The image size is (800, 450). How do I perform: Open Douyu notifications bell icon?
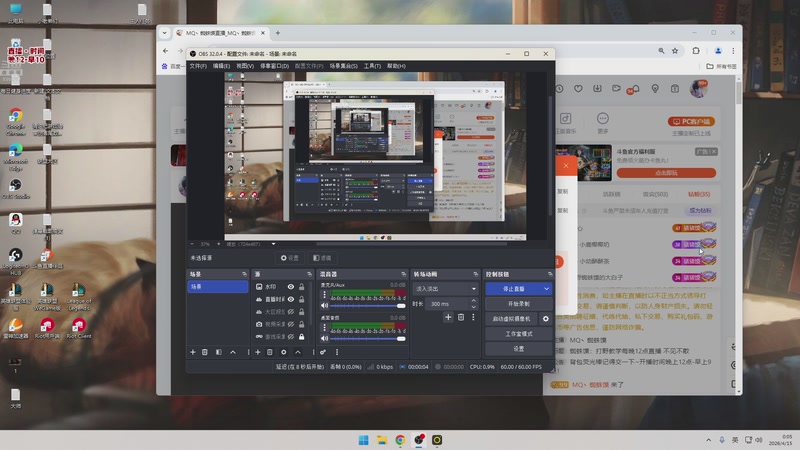point(636,89)
